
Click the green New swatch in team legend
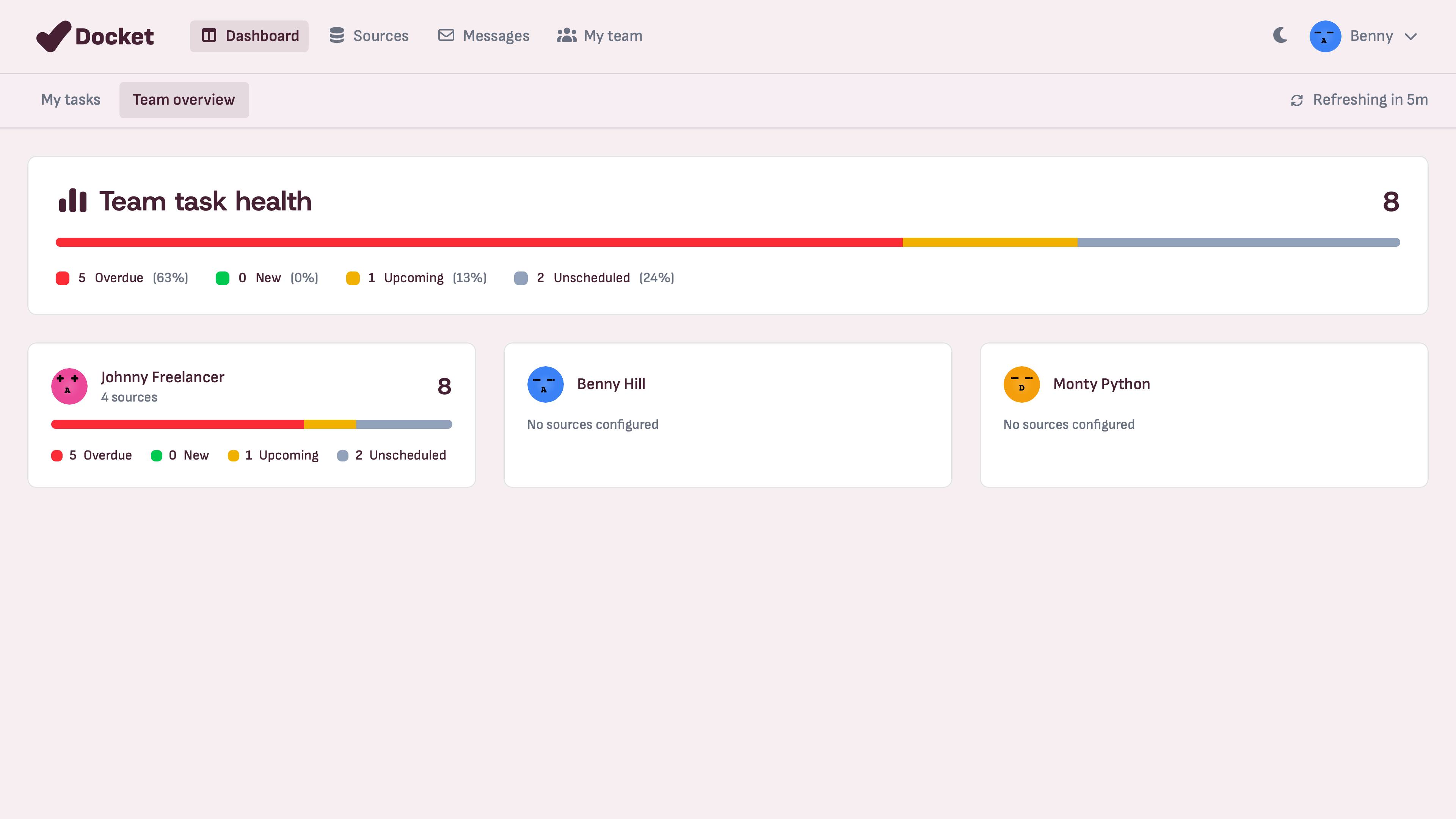point(223,278)
